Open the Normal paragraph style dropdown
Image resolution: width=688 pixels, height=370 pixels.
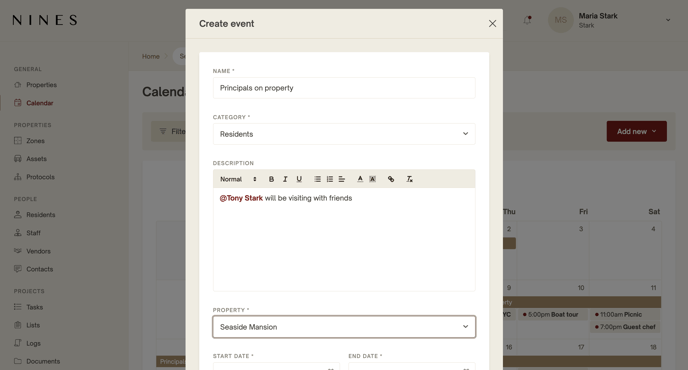(238, 179)
